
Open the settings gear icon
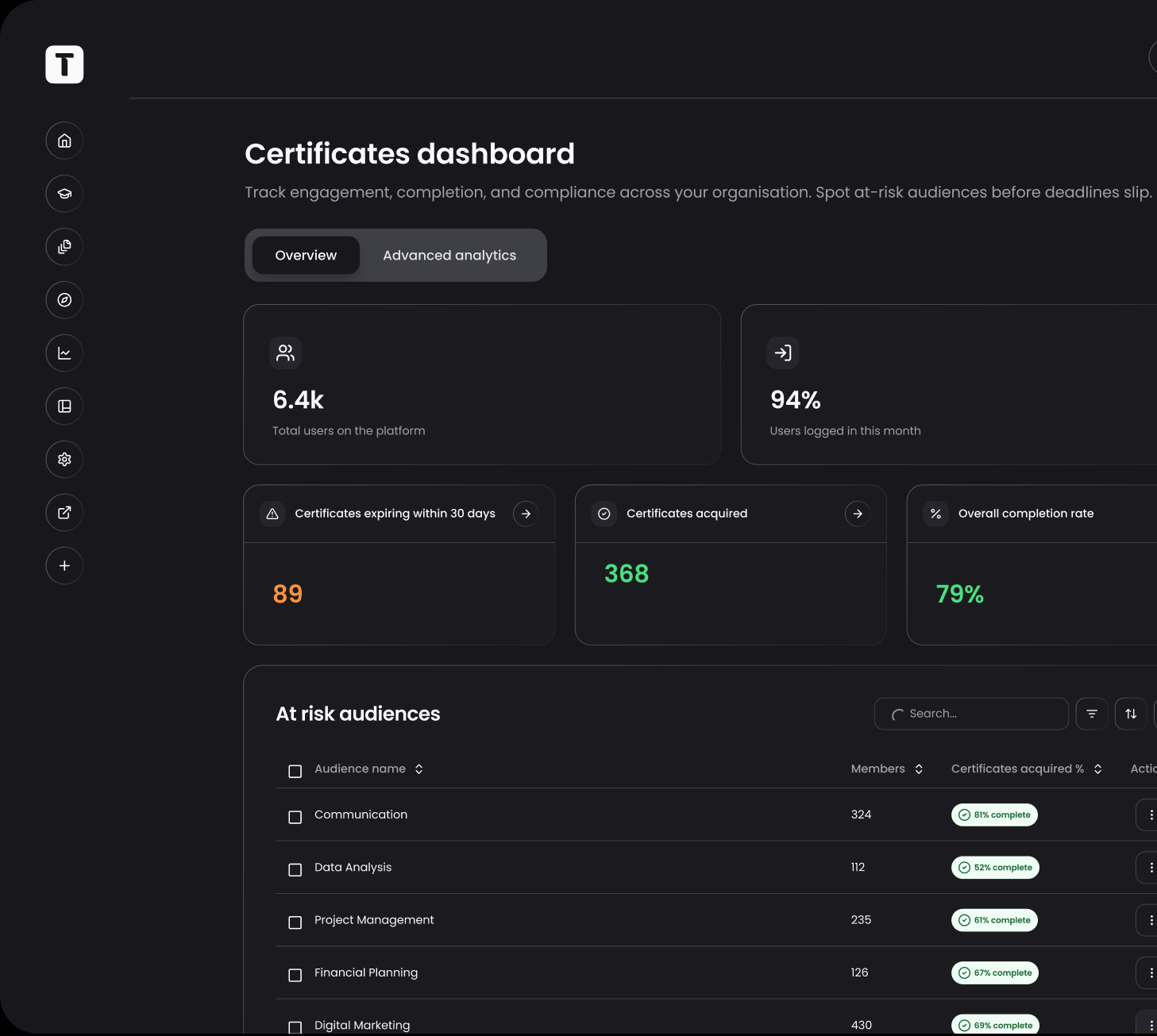pyautogui.click(x=64, y=460)
